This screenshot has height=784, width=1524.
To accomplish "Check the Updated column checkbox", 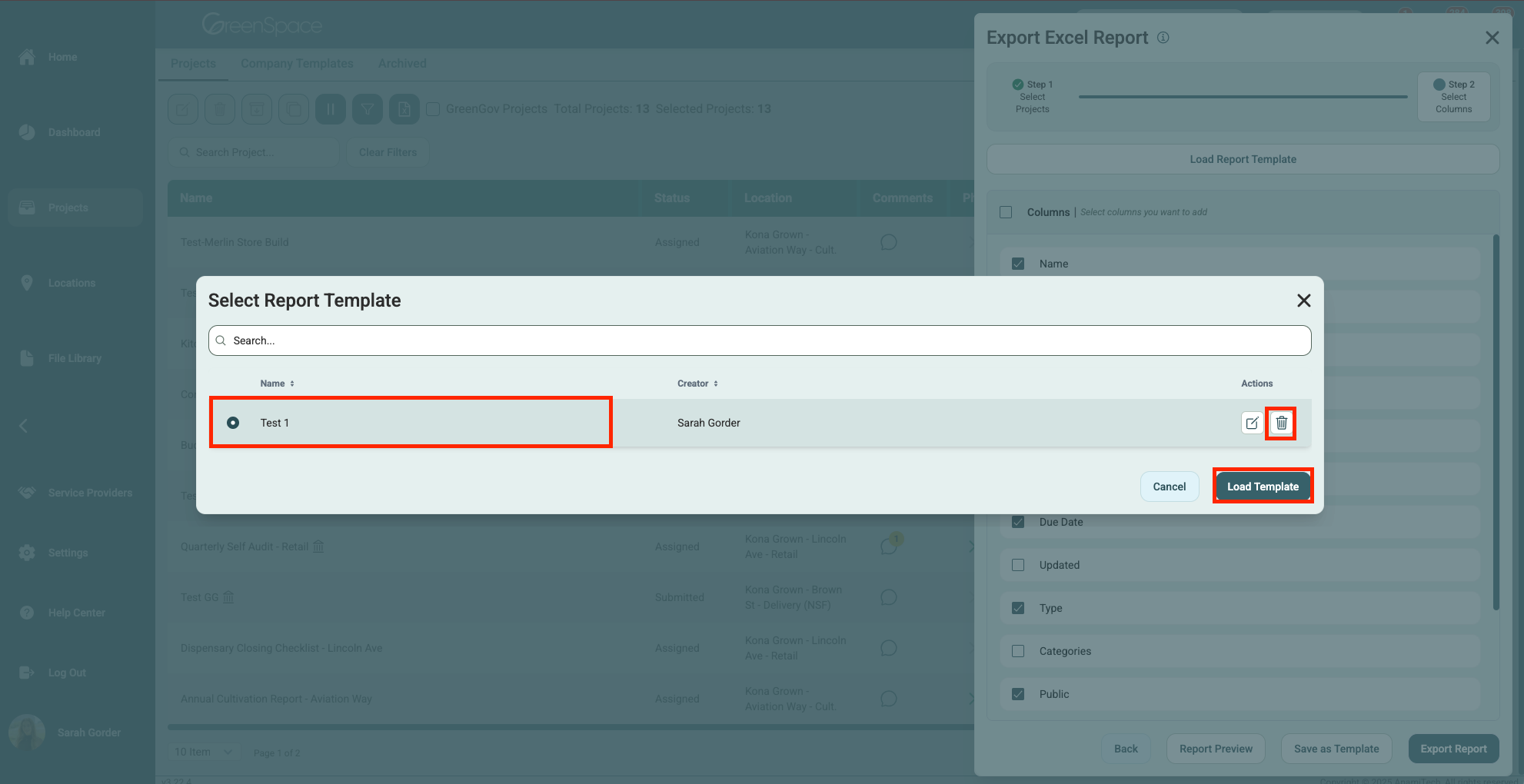I will pyautogui.click(x=1018, y=565).
